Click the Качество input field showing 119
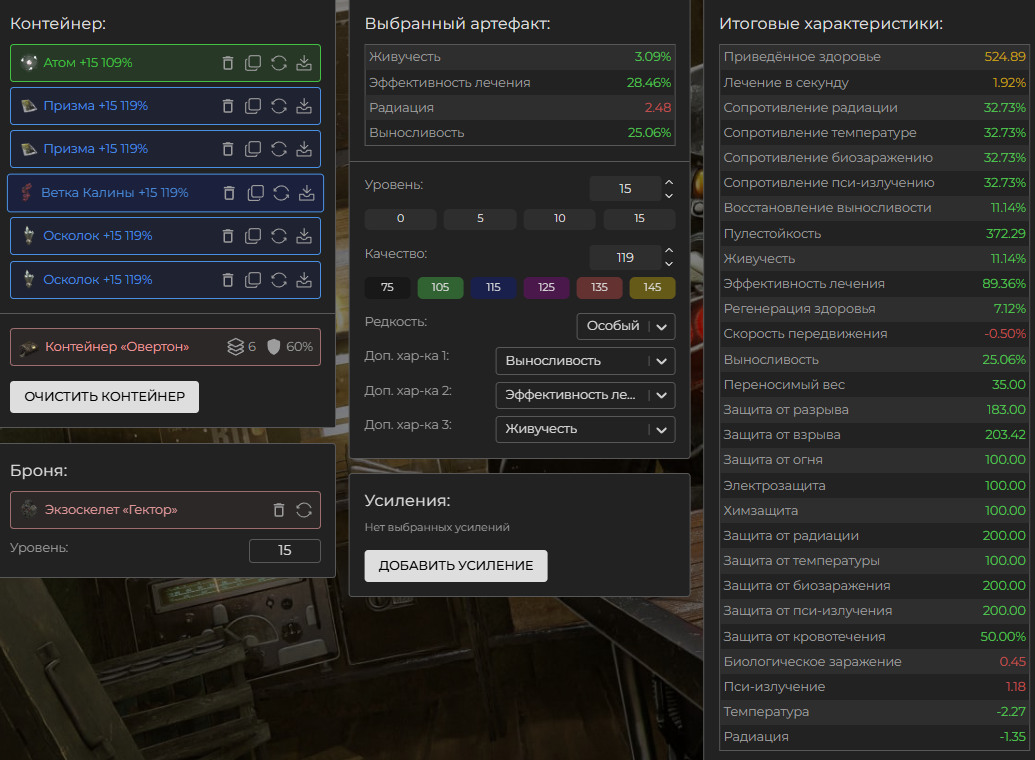 tap(625, 258)
